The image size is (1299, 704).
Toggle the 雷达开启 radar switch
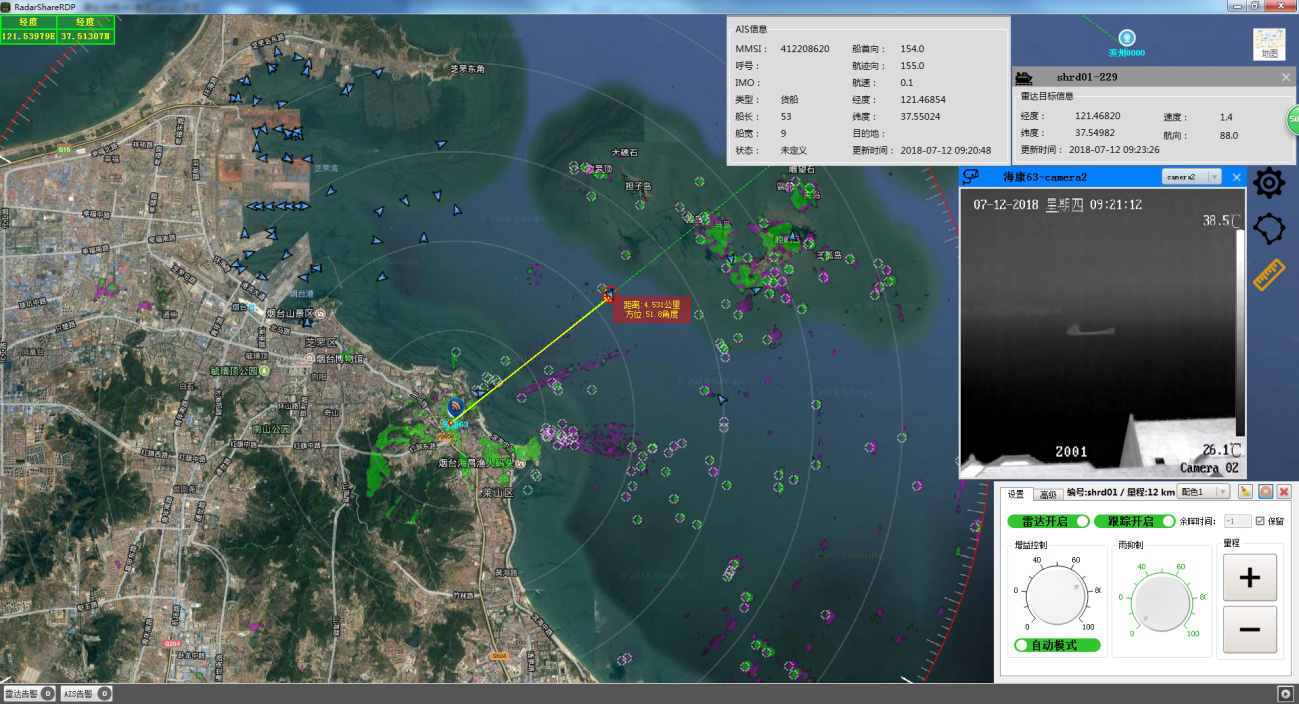coord(1048,521)
